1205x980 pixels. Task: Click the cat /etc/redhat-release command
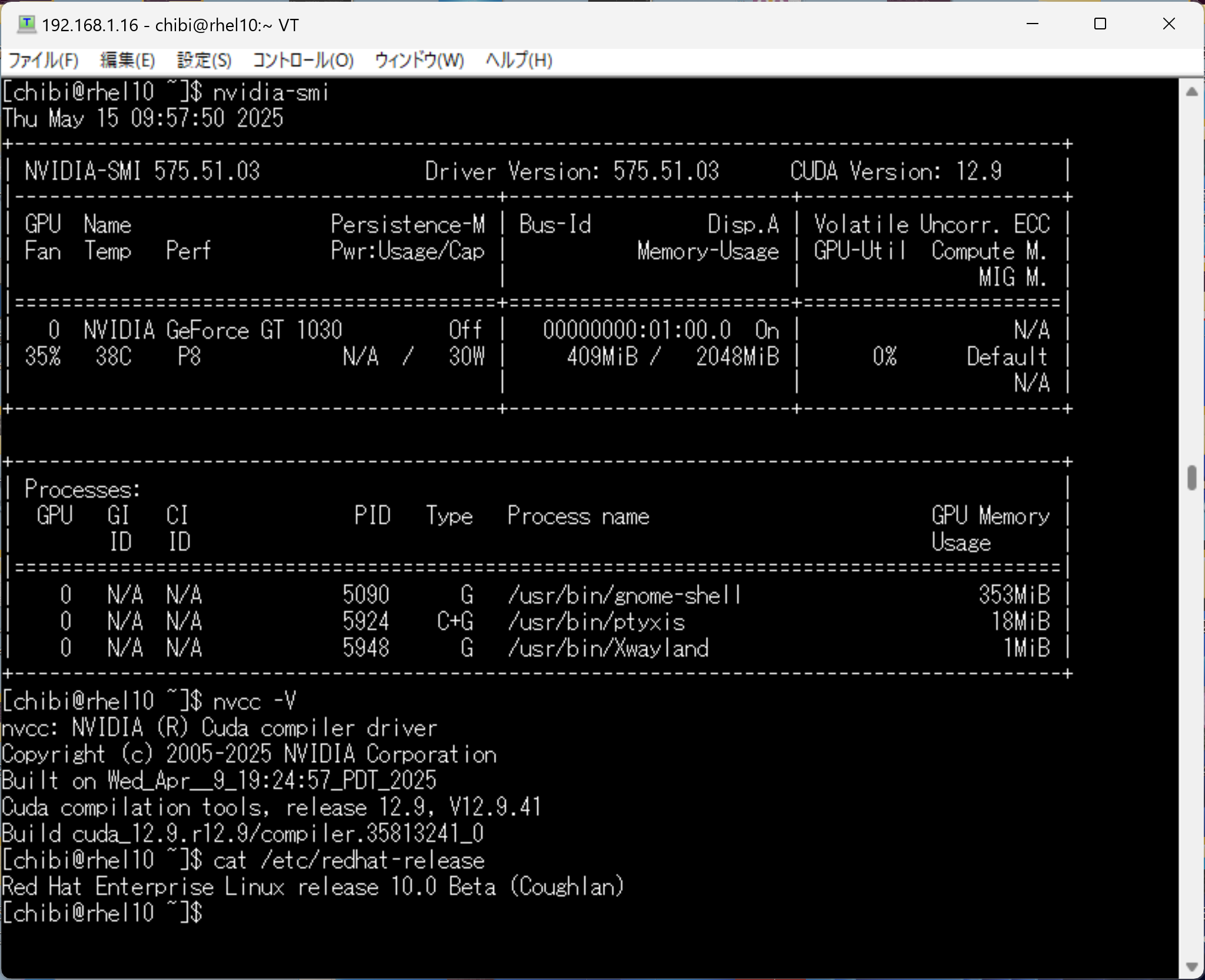coord(348,861)
